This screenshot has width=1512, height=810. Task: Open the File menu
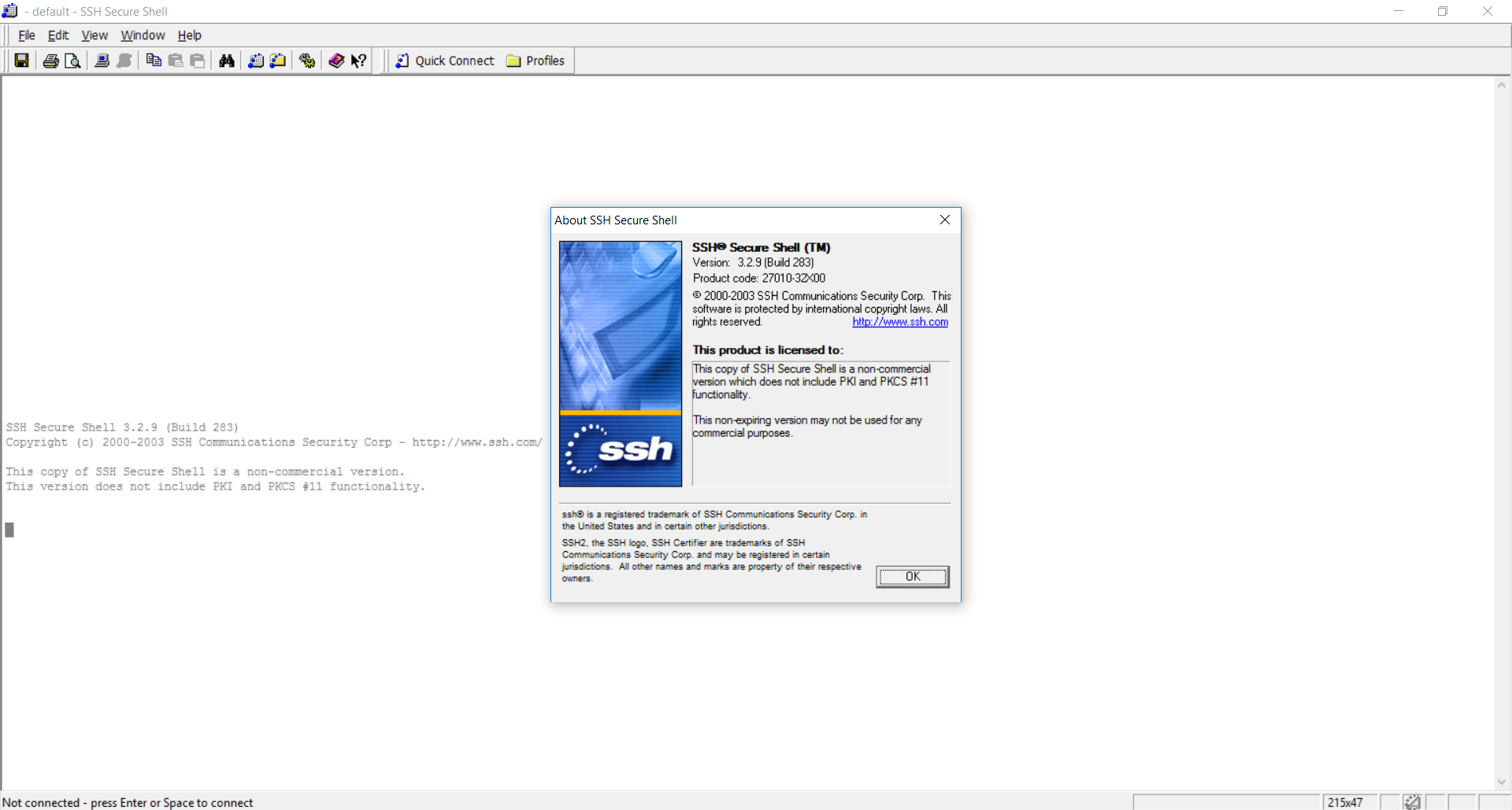[x=27, y=35]
